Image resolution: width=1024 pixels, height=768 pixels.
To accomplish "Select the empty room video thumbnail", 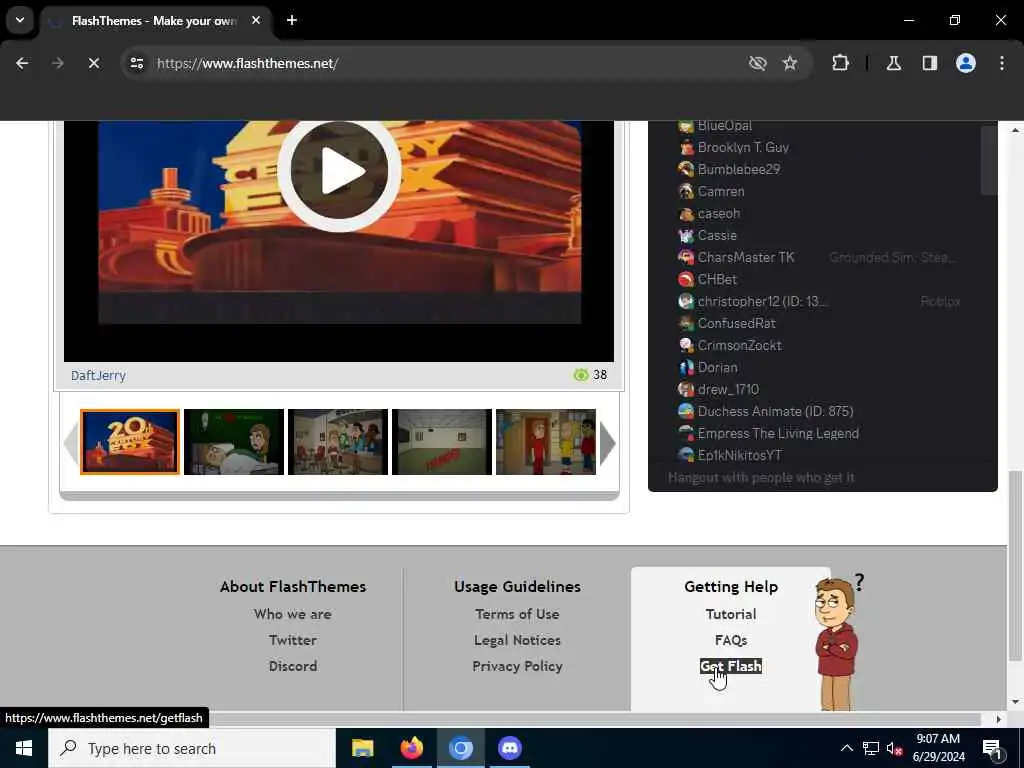I will pyautogui.click(x=441, y=441).
